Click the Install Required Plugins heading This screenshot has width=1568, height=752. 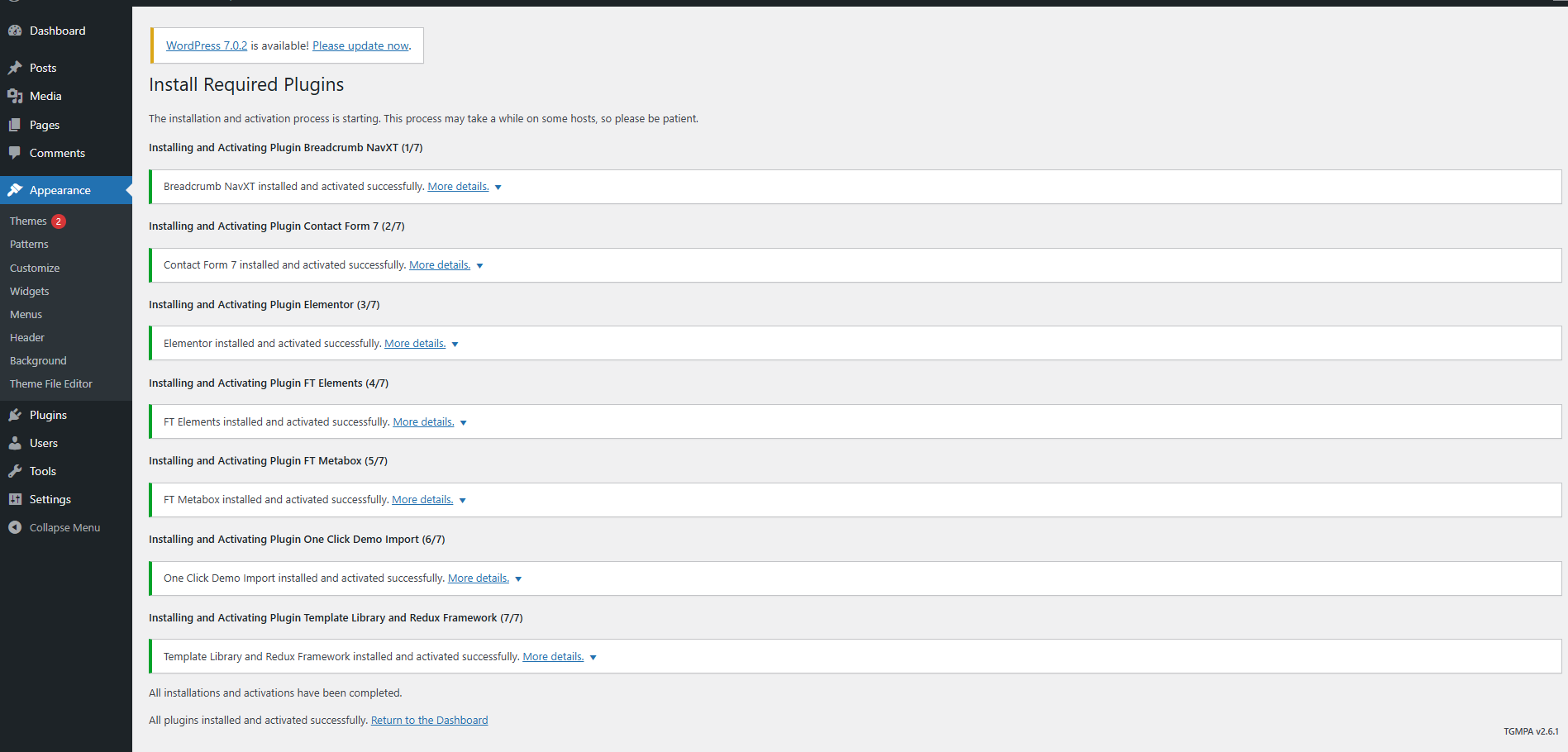click(x=246, y=85)
